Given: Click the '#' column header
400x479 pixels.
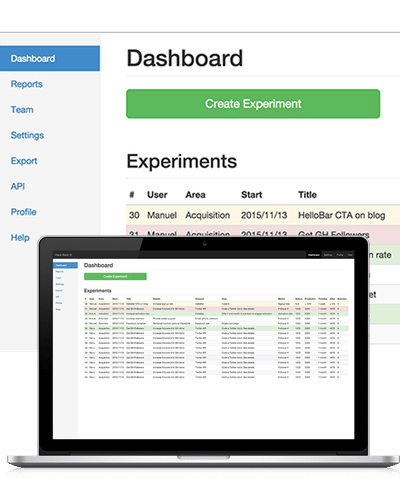Looking at the screenshot, I should [x=132, y=195].
